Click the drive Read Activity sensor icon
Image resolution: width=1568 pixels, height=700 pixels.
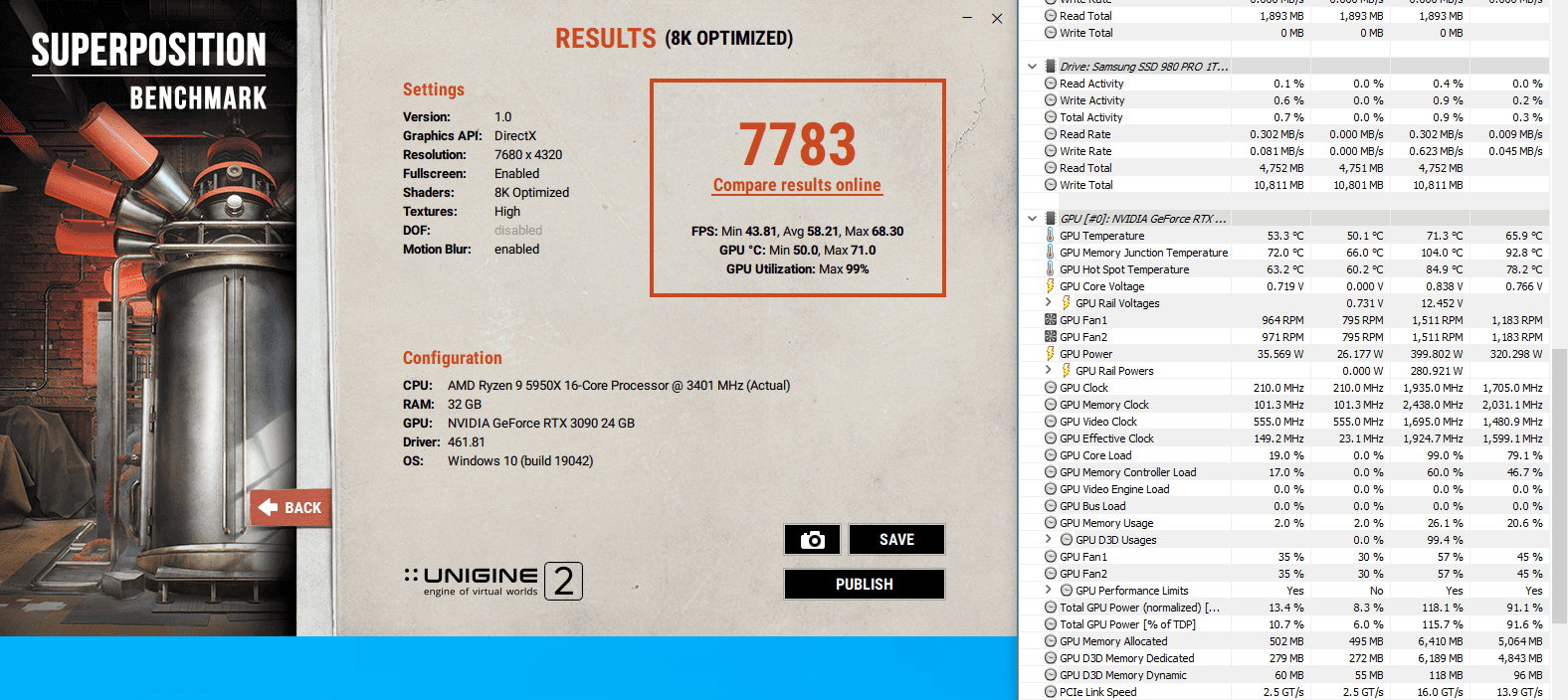(1051, 84)
